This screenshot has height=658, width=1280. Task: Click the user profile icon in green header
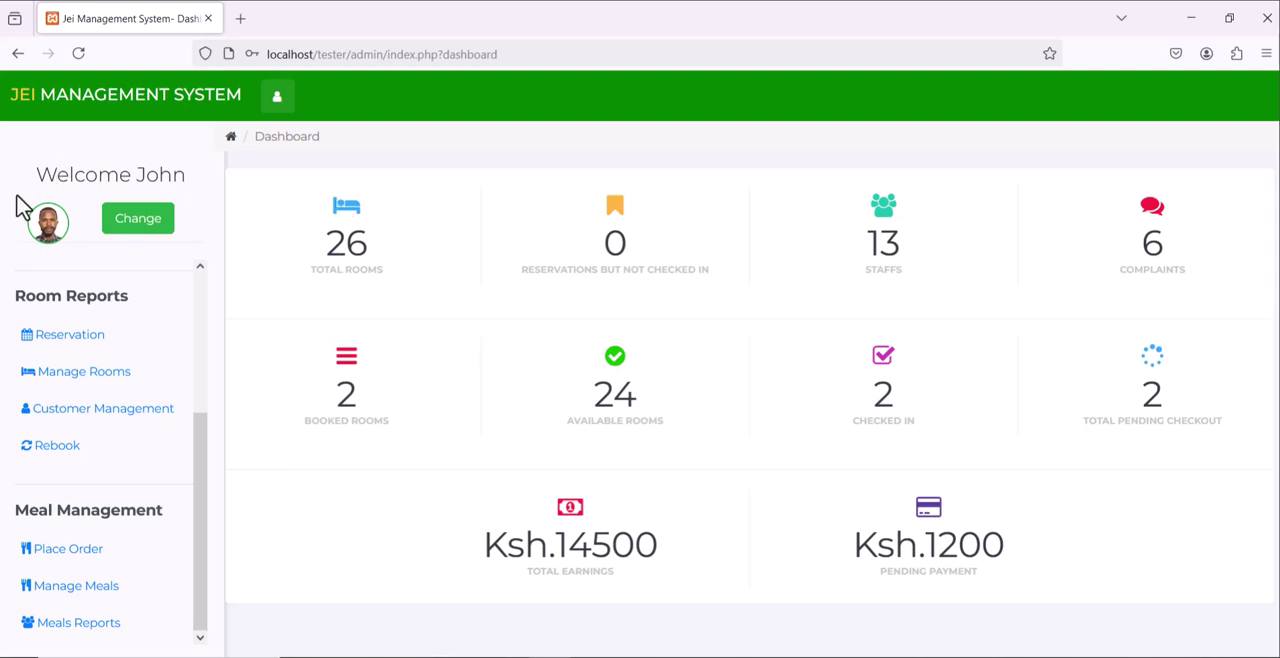[277, 96]
